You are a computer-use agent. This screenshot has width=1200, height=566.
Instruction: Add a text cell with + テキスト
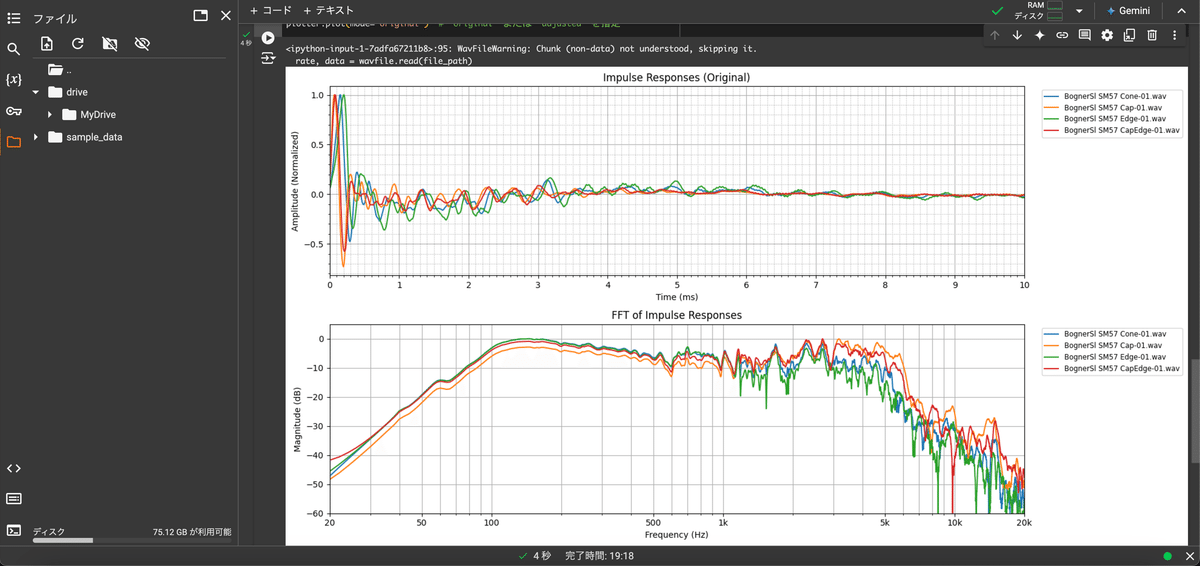(329, 10)
